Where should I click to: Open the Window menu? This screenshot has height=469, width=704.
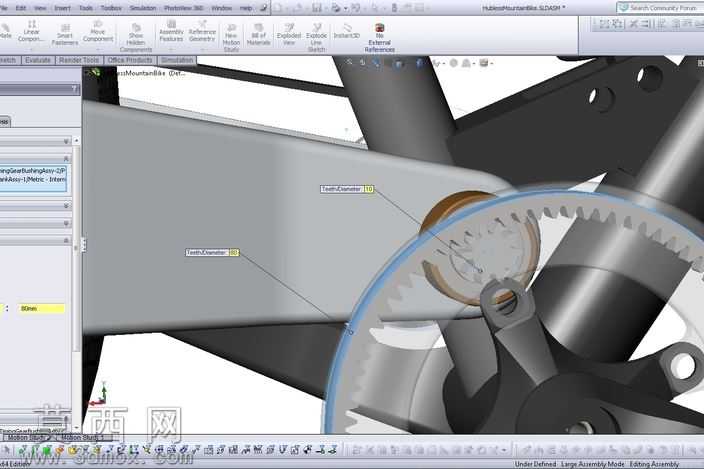(221, 8)
